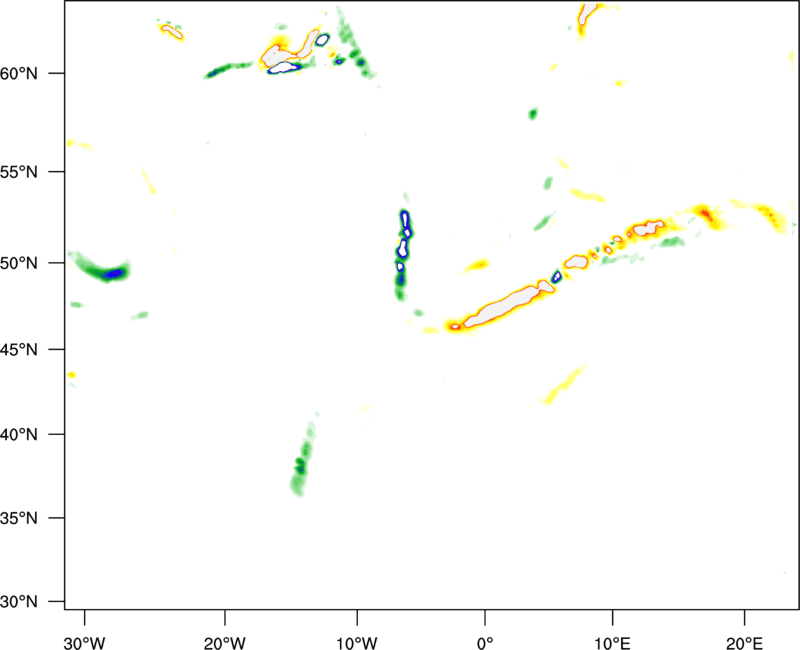Select the 50°N latitude label
This screenshot has width=800, height=650.
point(19,263)
